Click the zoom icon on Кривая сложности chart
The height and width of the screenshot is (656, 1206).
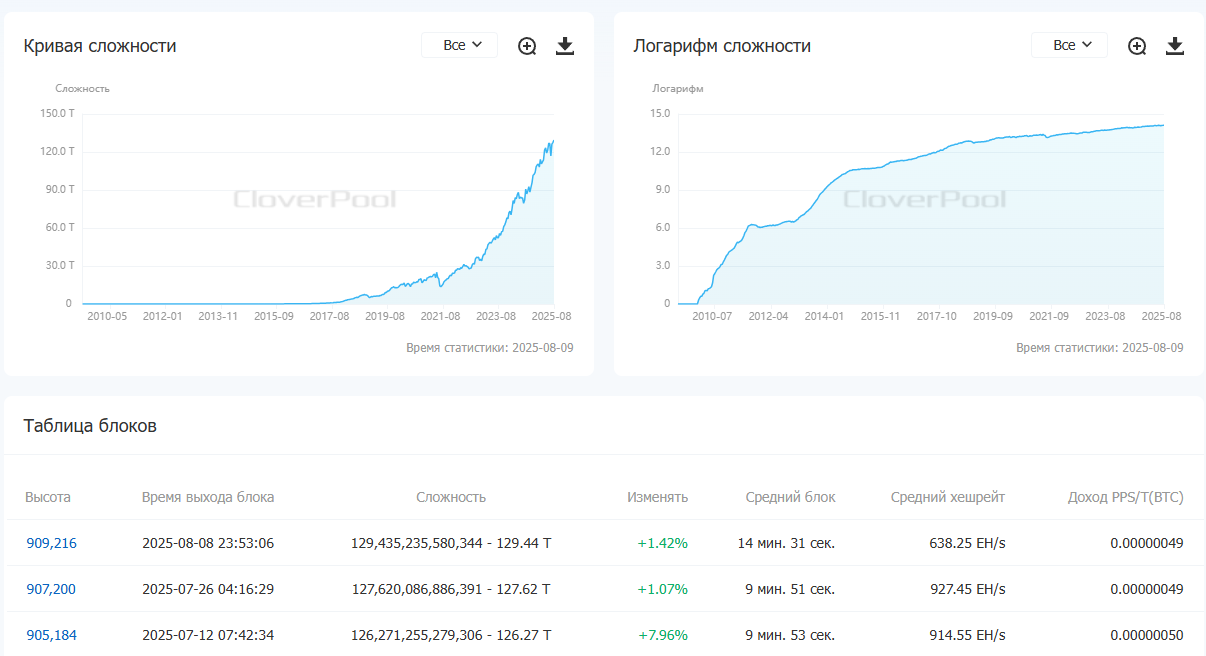(526, 45)
